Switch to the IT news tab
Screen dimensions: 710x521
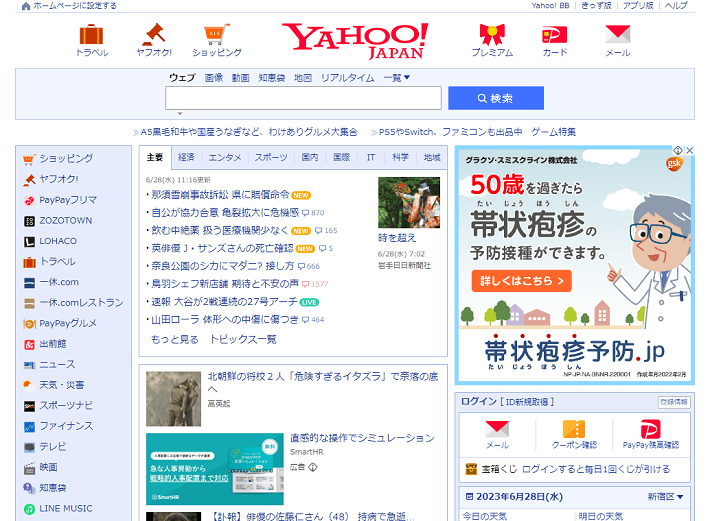coord(371,157)
